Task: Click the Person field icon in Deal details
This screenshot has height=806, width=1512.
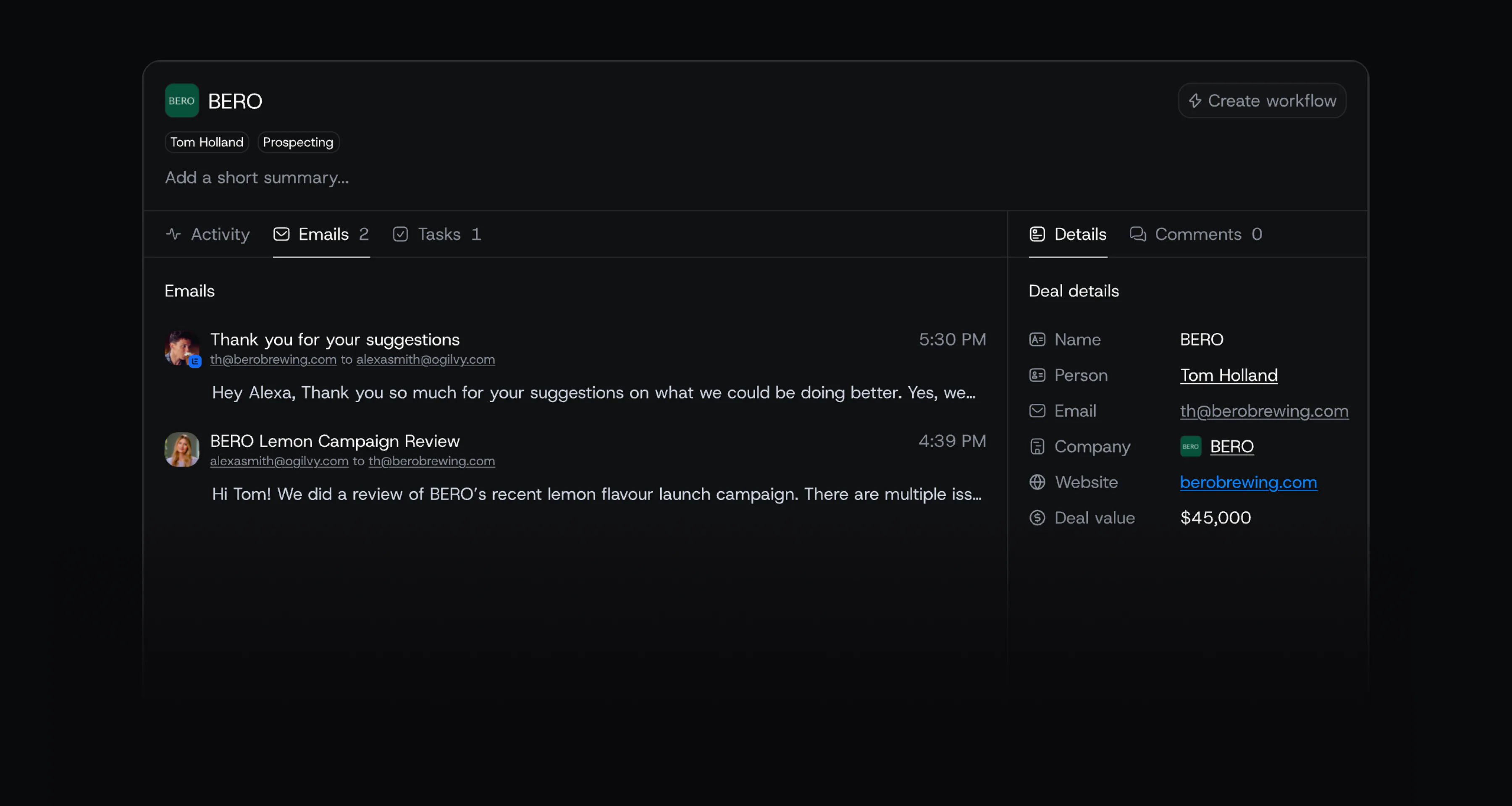Action: (1037, 375)
